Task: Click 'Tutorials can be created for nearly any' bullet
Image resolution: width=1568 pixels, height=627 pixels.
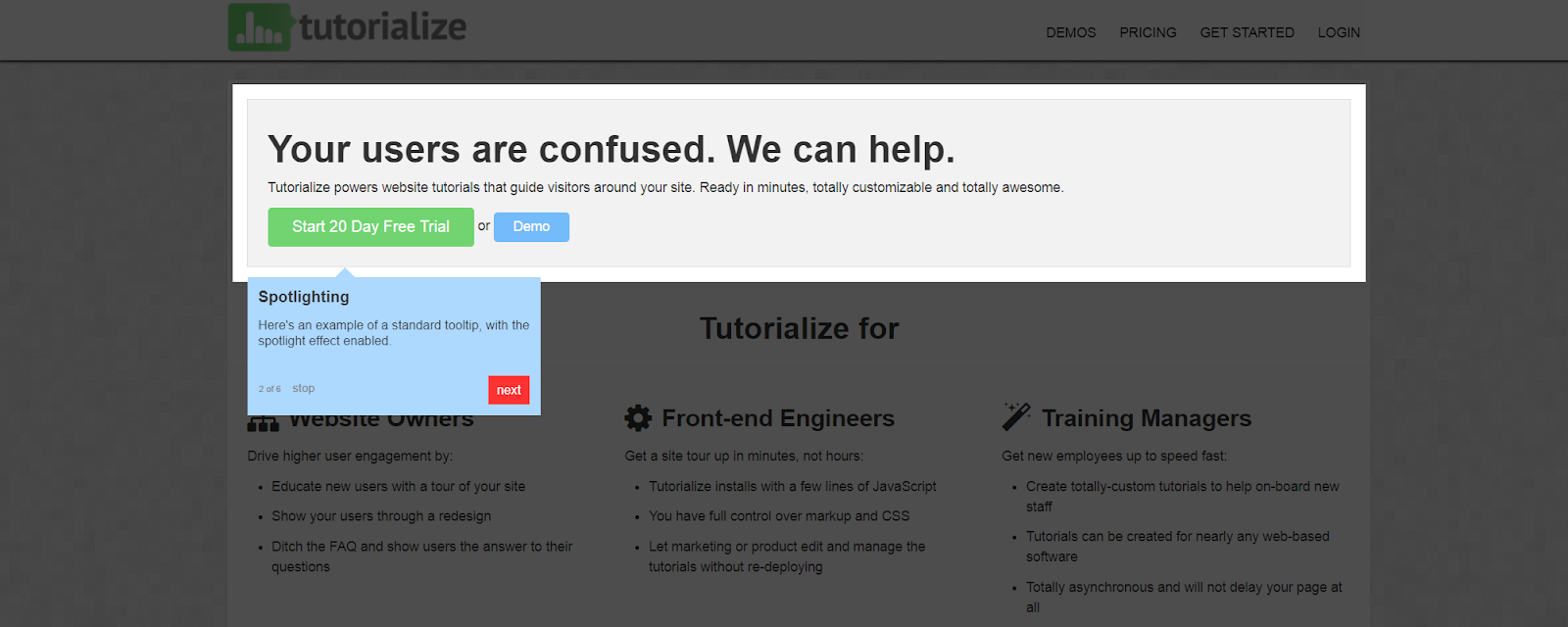Action: click(1178, 547)
